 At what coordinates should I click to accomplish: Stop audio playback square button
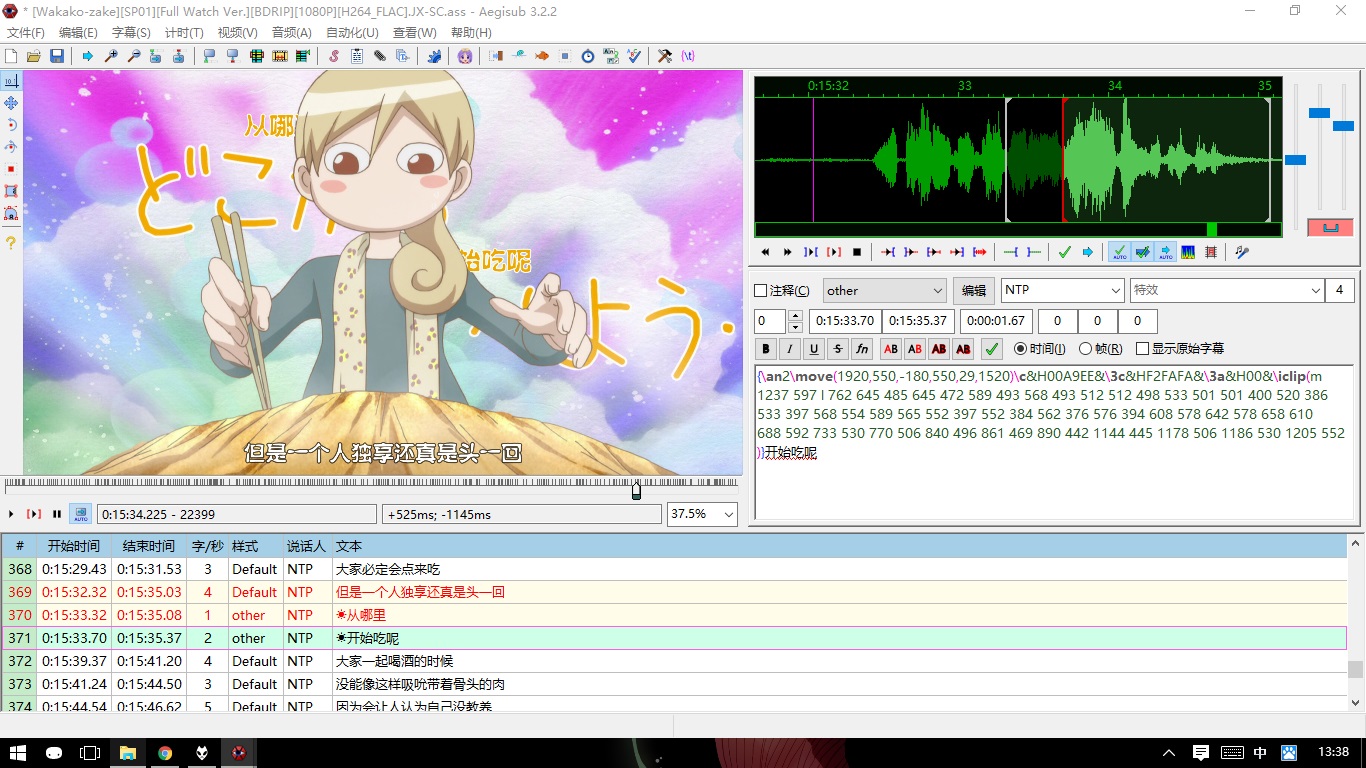[857, 252]
